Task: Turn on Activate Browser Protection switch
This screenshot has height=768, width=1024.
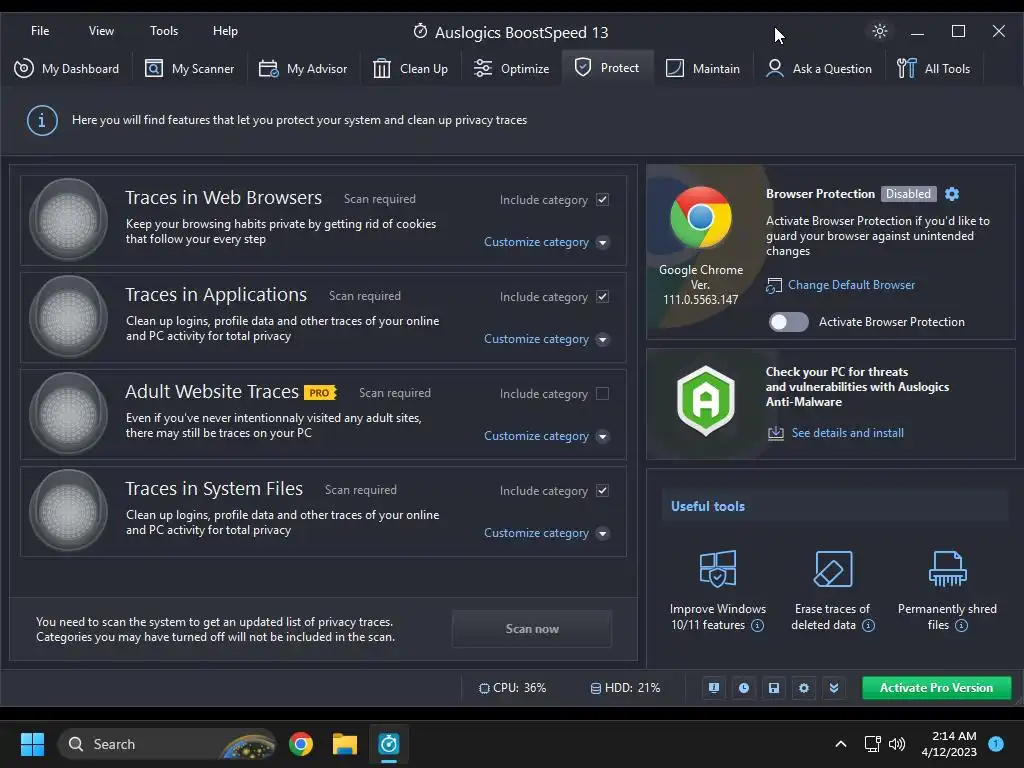Action: (788, 322)
